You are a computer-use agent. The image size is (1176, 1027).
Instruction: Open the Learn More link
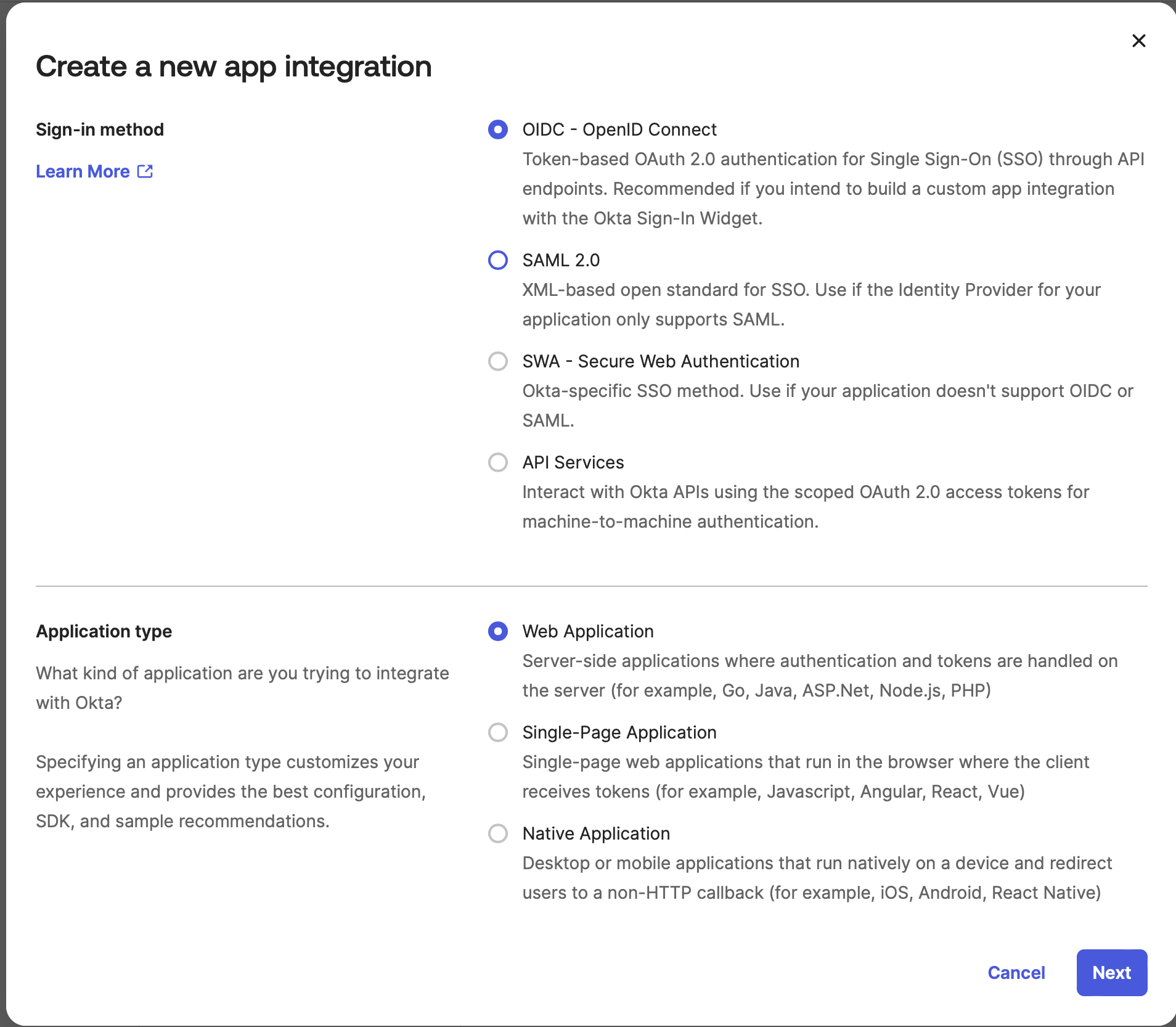[x=83, y=171]
